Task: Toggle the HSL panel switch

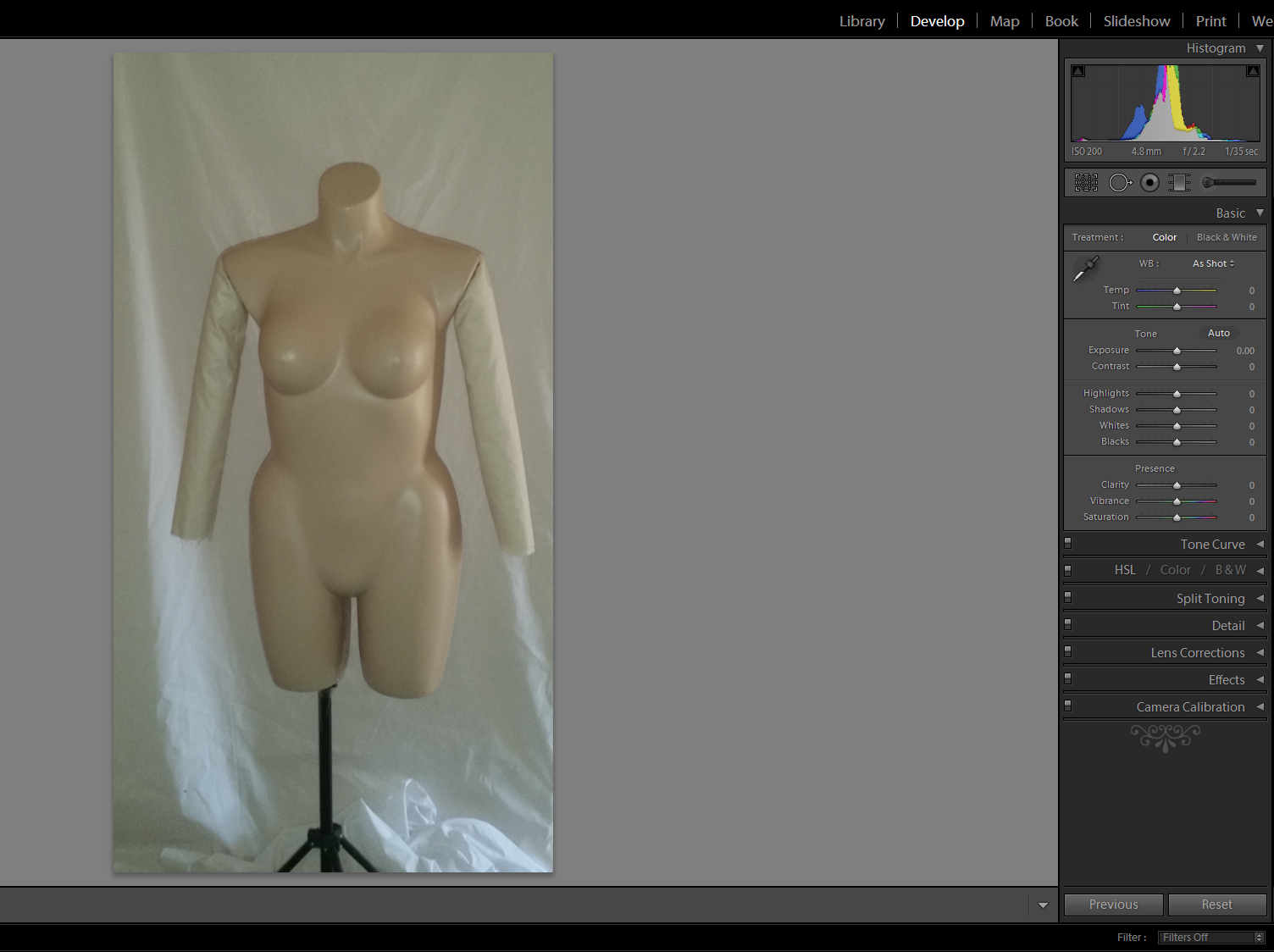Action: [x=1068, y=570]
